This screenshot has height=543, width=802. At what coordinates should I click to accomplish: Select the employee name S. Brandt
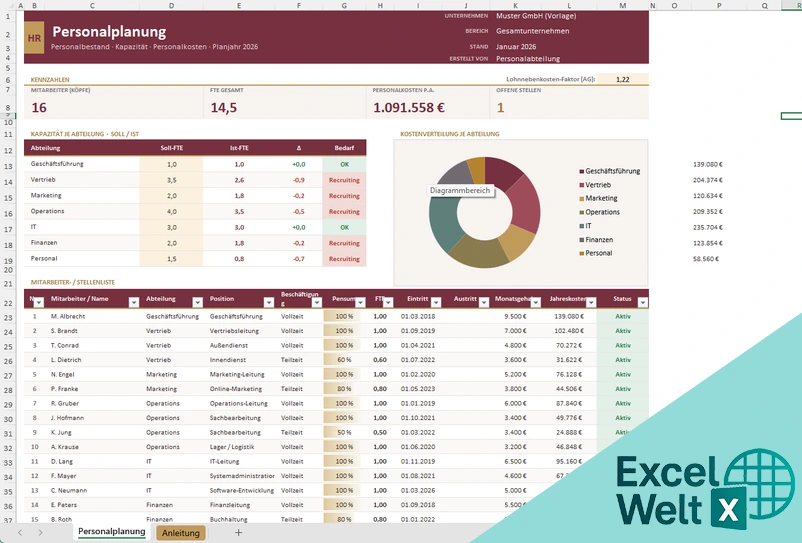(x=64, y=331)
